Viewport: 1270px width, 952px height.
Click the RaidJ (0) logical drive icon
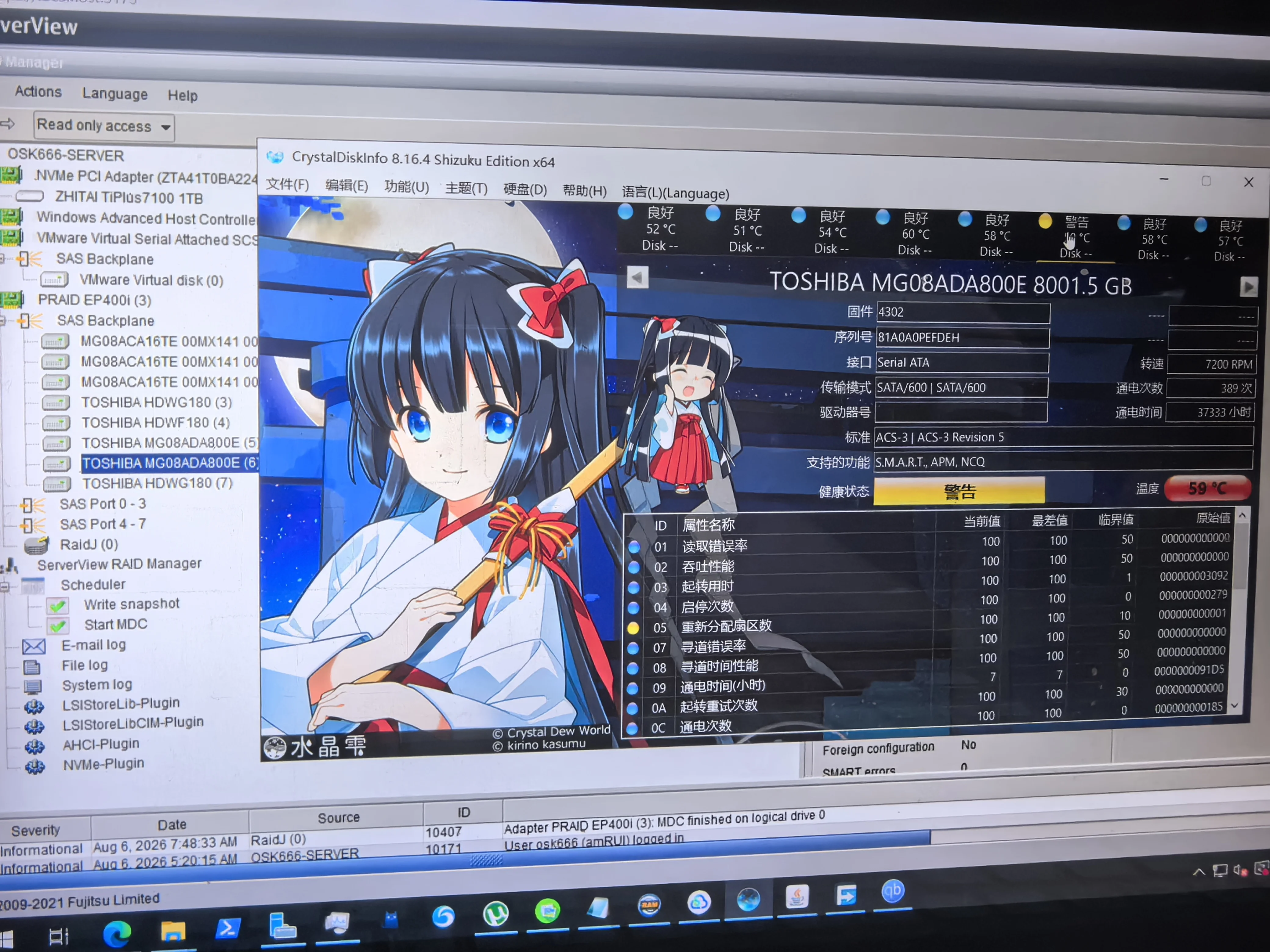pos(37,545)
